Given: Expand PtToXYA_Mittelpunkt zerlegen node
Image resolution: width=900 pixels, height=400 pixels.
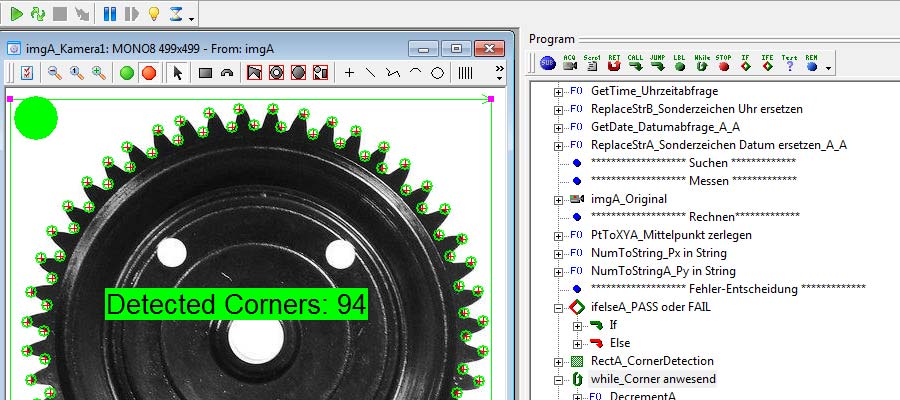Looking at the screenshot, I should coord(558,236).
